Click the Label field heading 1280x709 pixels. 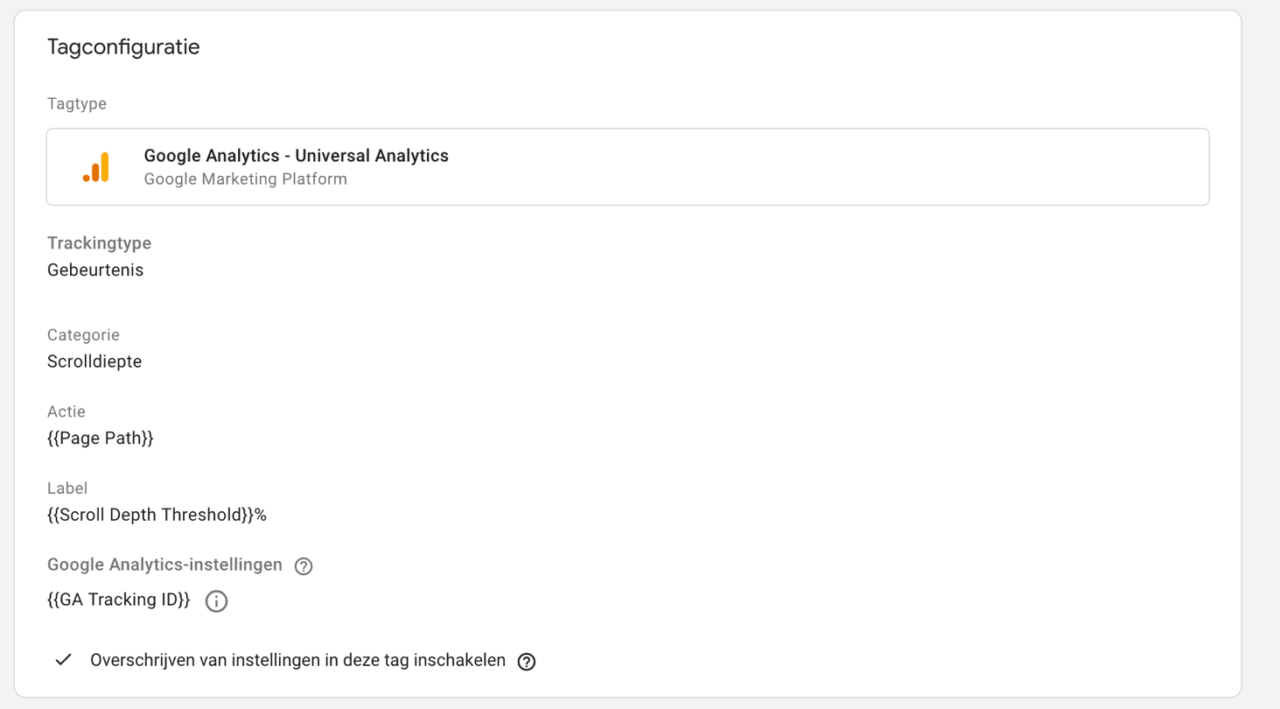pyautogui.click(x=67, y=488)
